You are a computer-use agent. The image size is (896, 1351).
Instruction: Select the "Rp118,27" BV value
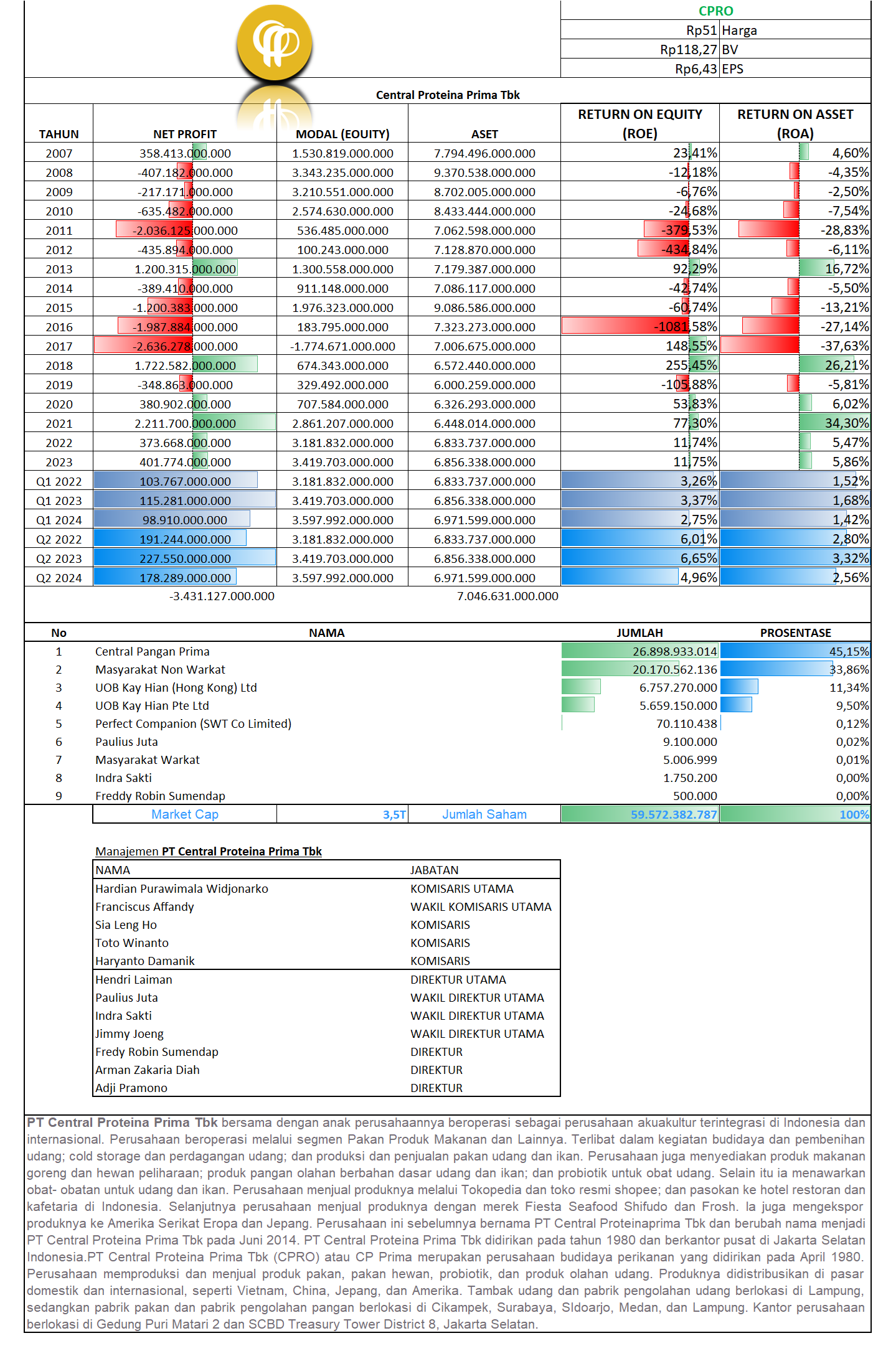coord(689,49)
